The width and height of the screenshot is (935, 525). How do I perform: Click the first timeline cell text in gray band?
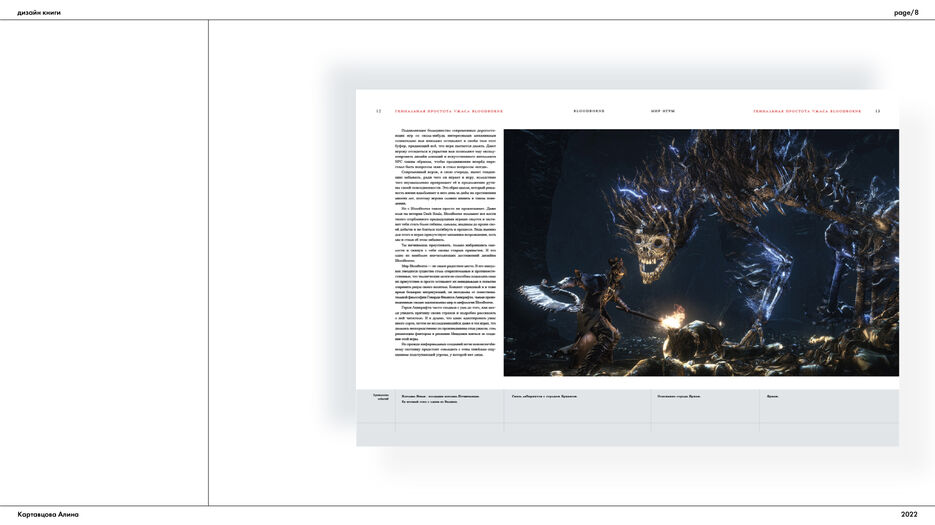click(440, 399)
